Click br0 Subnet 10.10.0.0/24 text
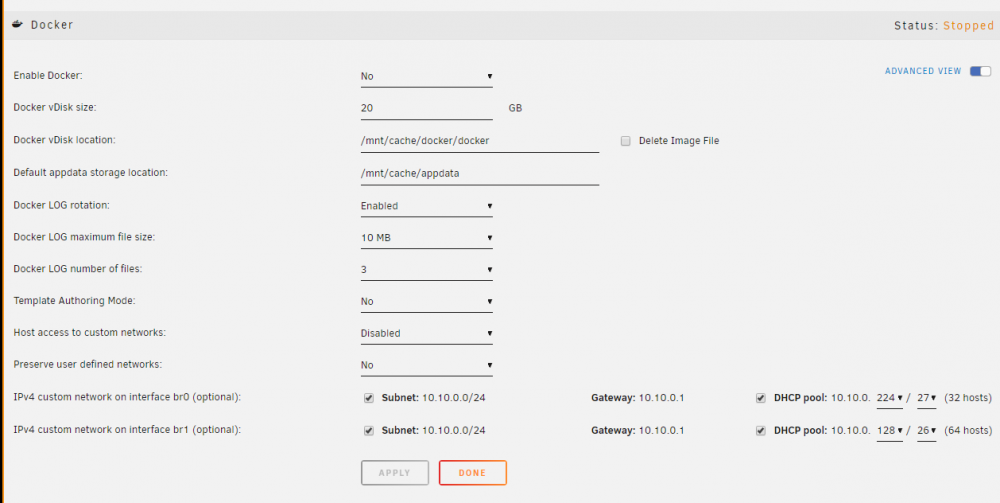1000x503 pixels. (434, 398)
